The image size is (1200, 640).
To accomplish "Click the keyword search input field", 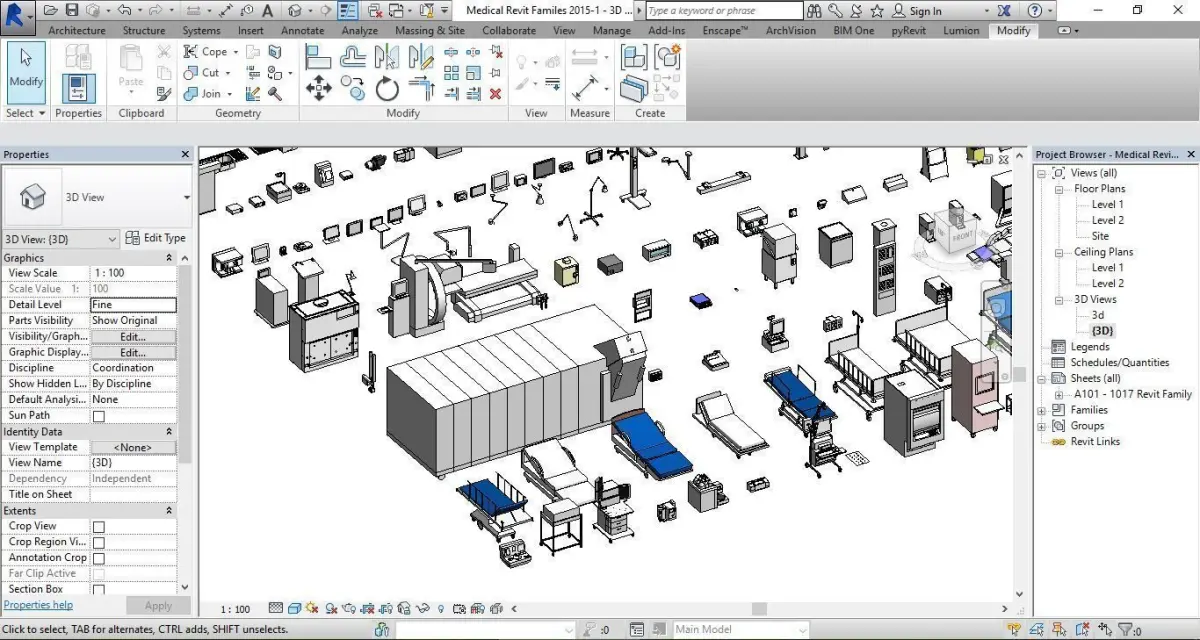I will point(723,11).
